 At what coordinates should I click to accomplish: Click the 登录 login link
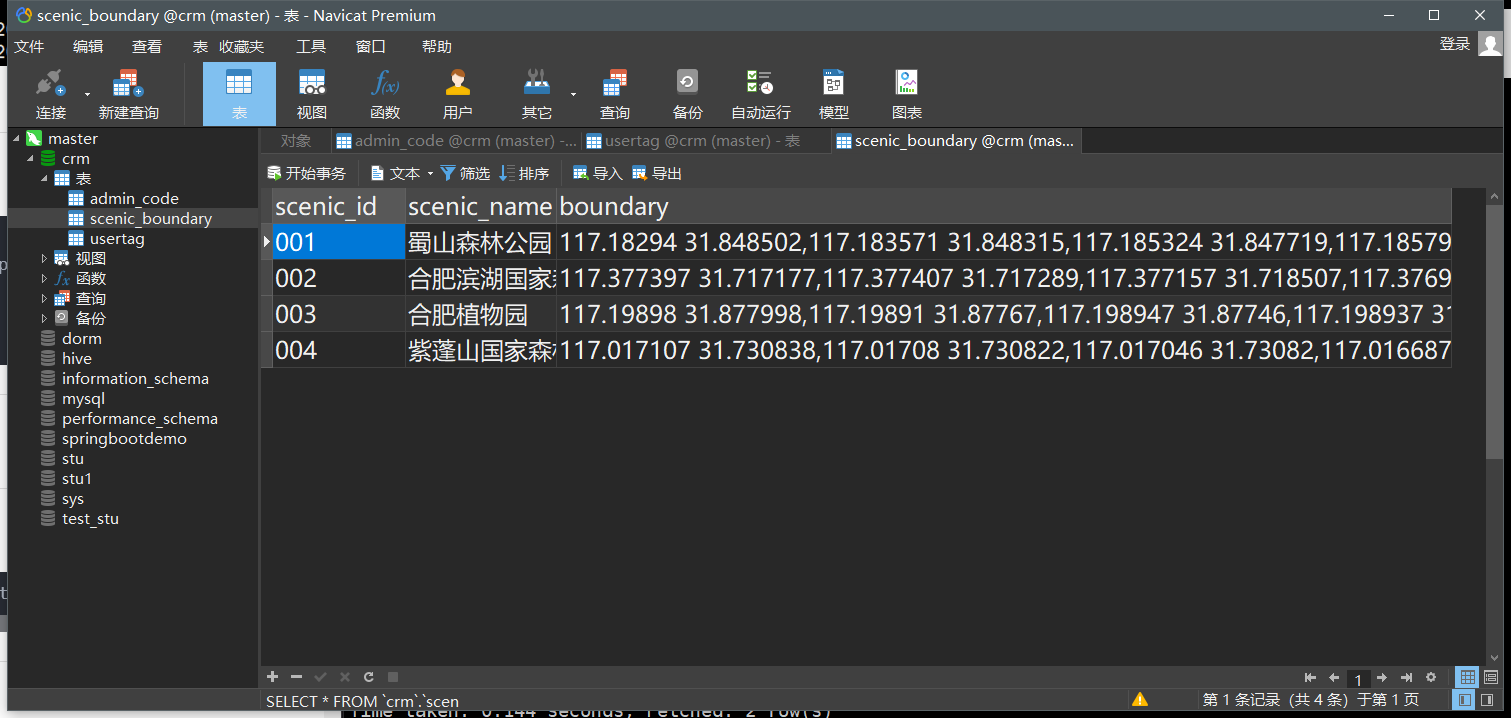click(x=1455, y=44)
